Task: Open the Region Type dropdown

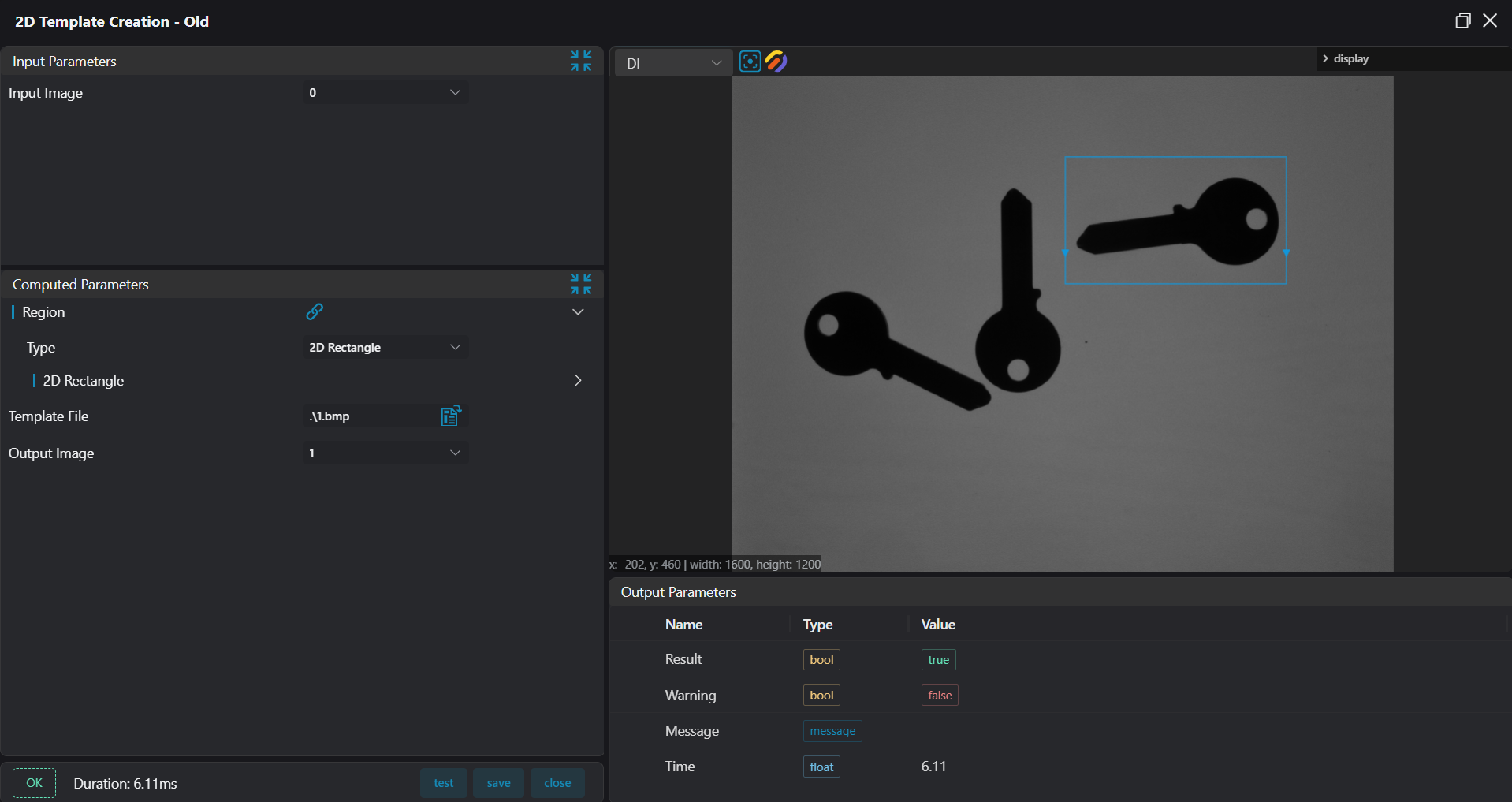Action: tap(385, 348)
